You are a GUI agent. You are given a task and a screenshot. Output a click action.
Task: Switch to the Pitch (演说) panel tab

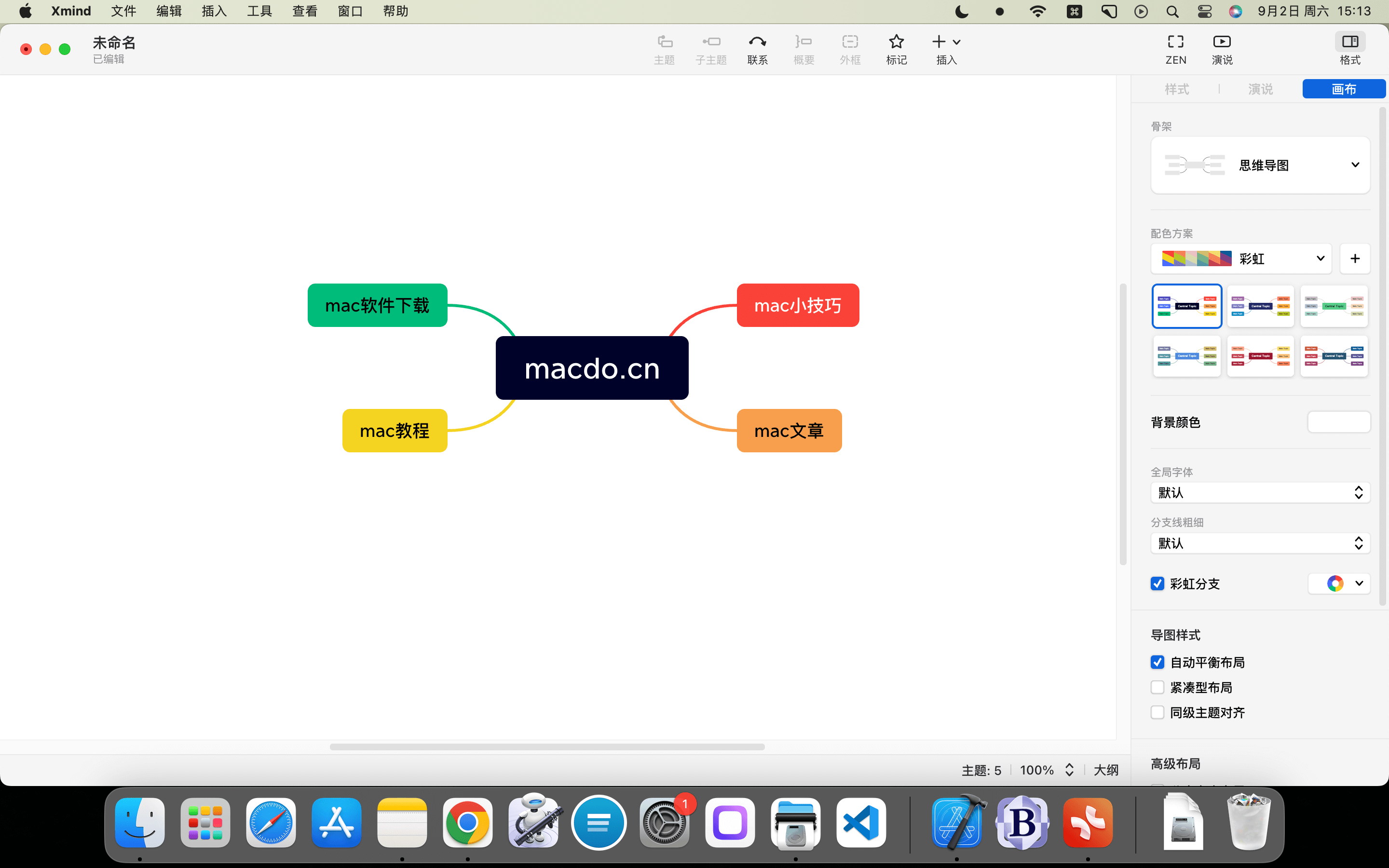pos(1260,89)
